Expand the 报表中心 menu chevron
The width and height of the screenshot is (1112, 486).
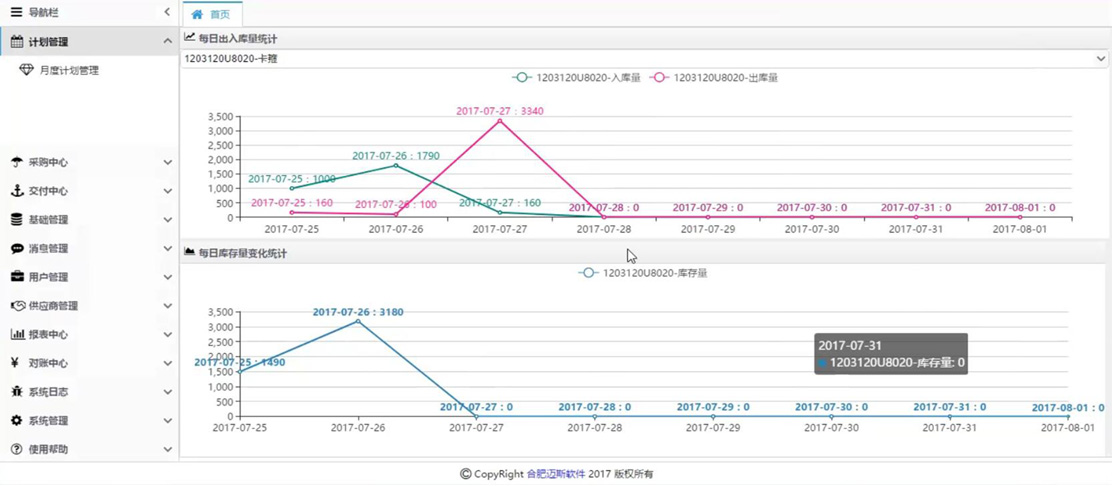pyautogui.click(x=167, y=335)
